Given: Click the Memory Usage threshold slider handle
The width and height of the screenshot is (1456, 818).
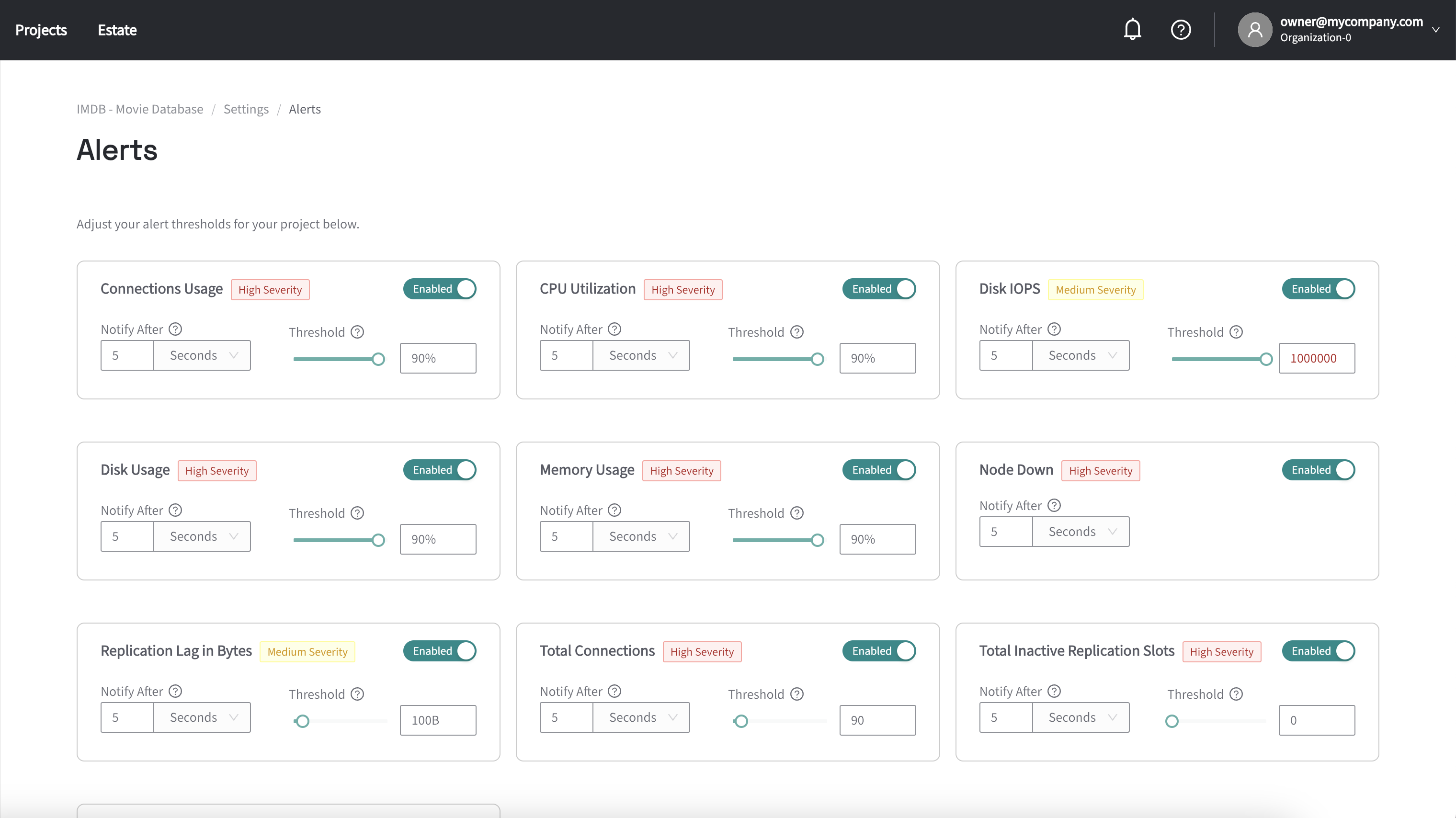Looking at the screenshot, I should coord(817,540).
